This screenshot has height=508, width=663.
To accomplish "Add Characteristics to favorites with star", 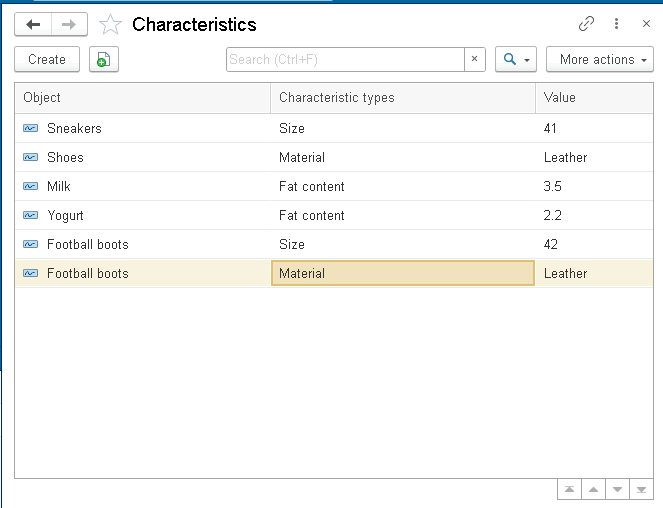I will [x=110, y=25].
